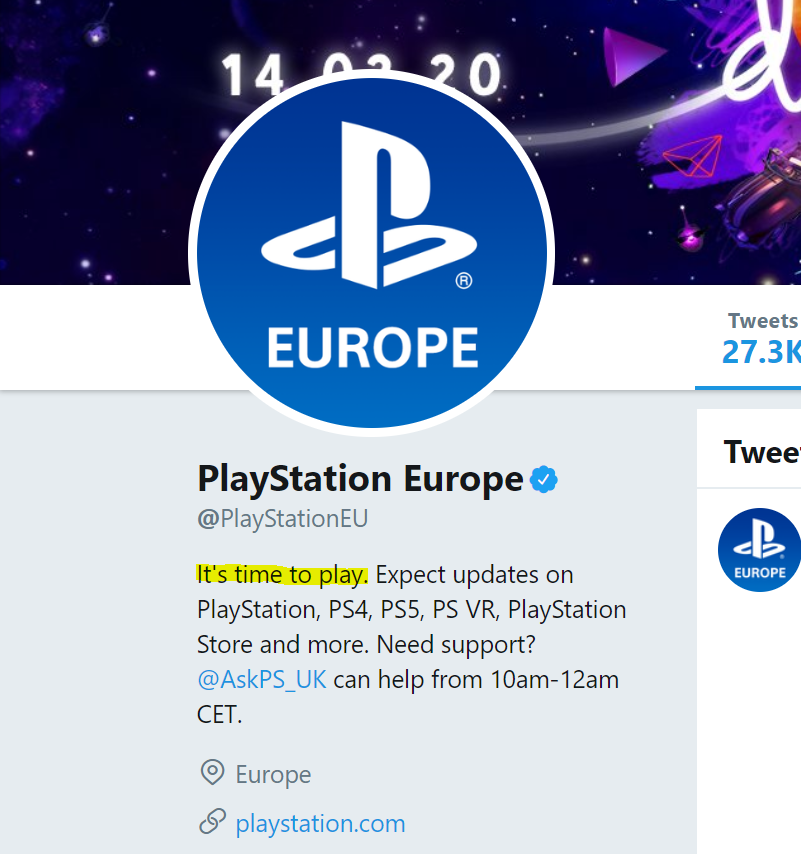The width and height of the screenshot is (801, 854).
Task: Click the highlighted "It's time to play." text
Action: [x=282, y=574]
